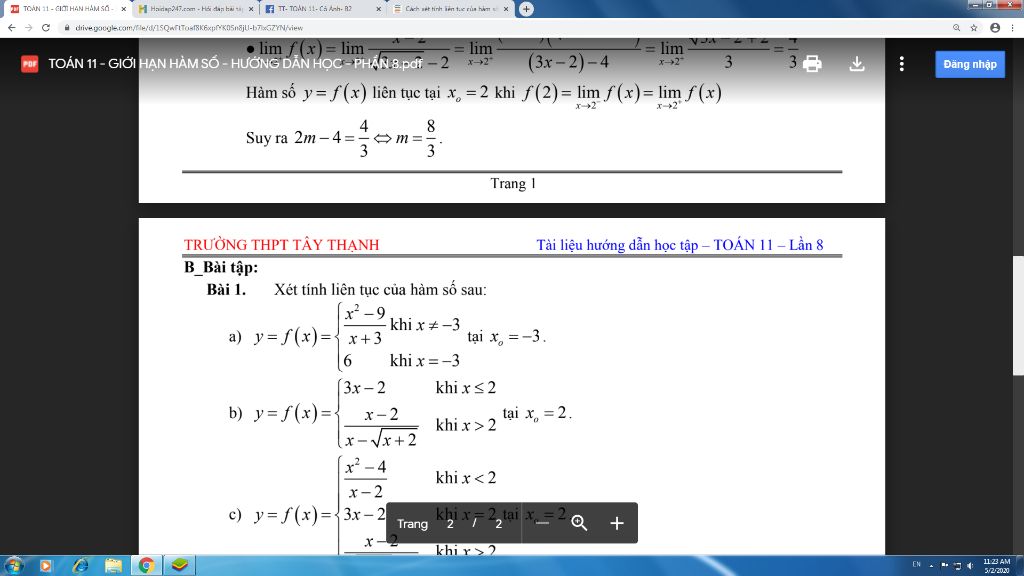Zoom in with the plus button

[x=616, y=522]
